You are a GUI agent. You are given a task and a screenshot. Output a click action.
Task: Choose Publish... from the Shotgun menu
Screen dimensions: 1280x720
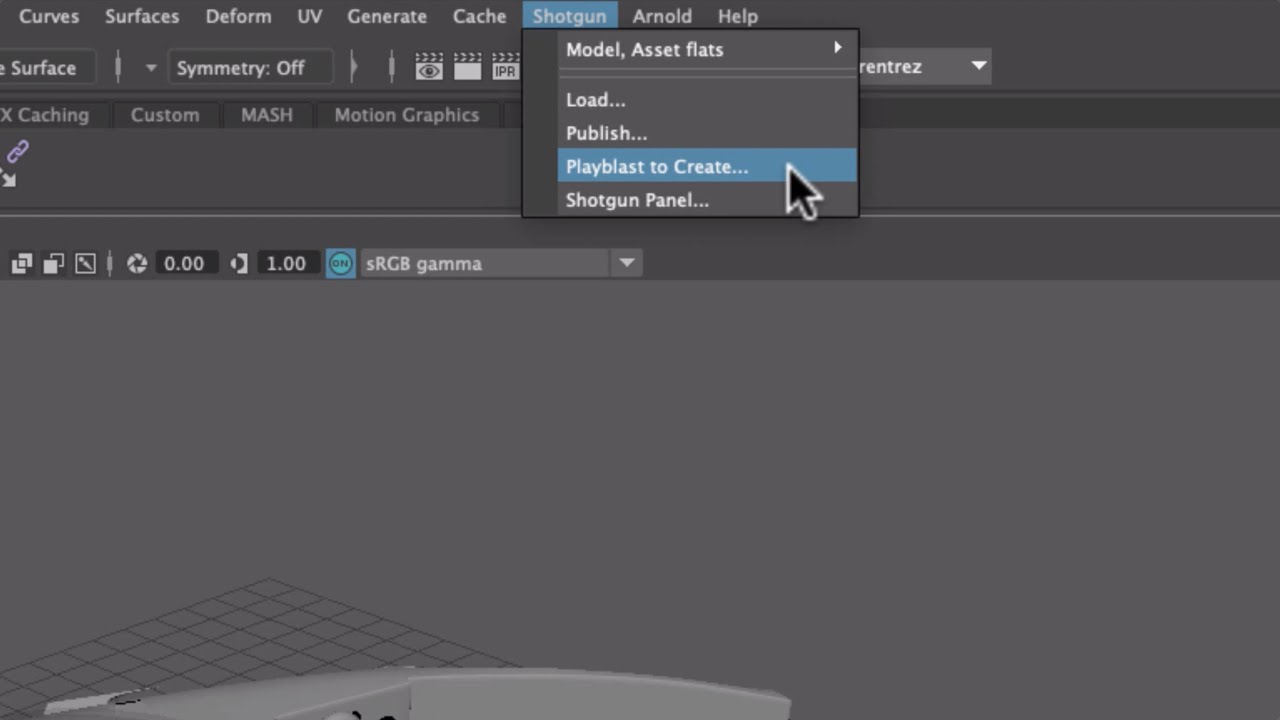pyautogui.click(x=707, y=133)
